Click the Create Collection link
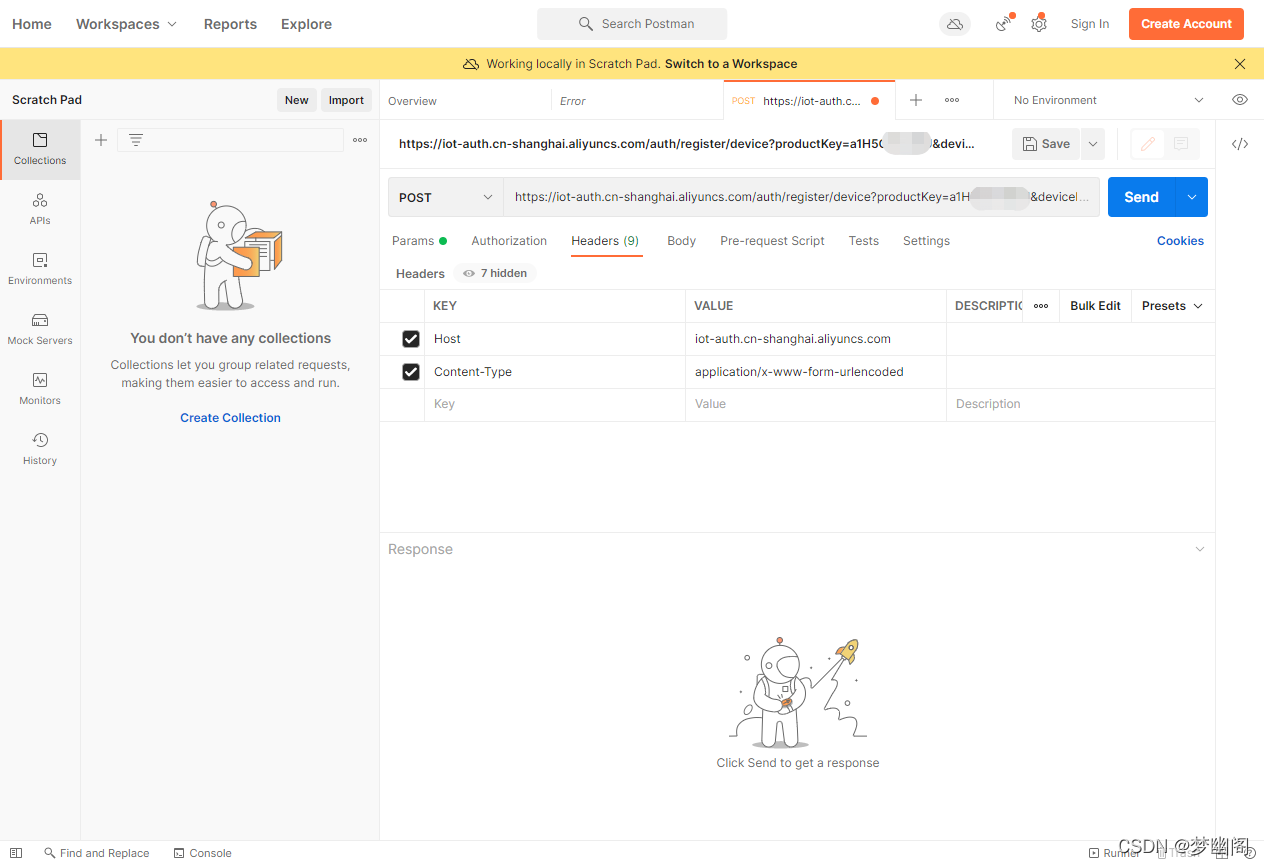Screen dimensions: 1264x865 [230, 418]
